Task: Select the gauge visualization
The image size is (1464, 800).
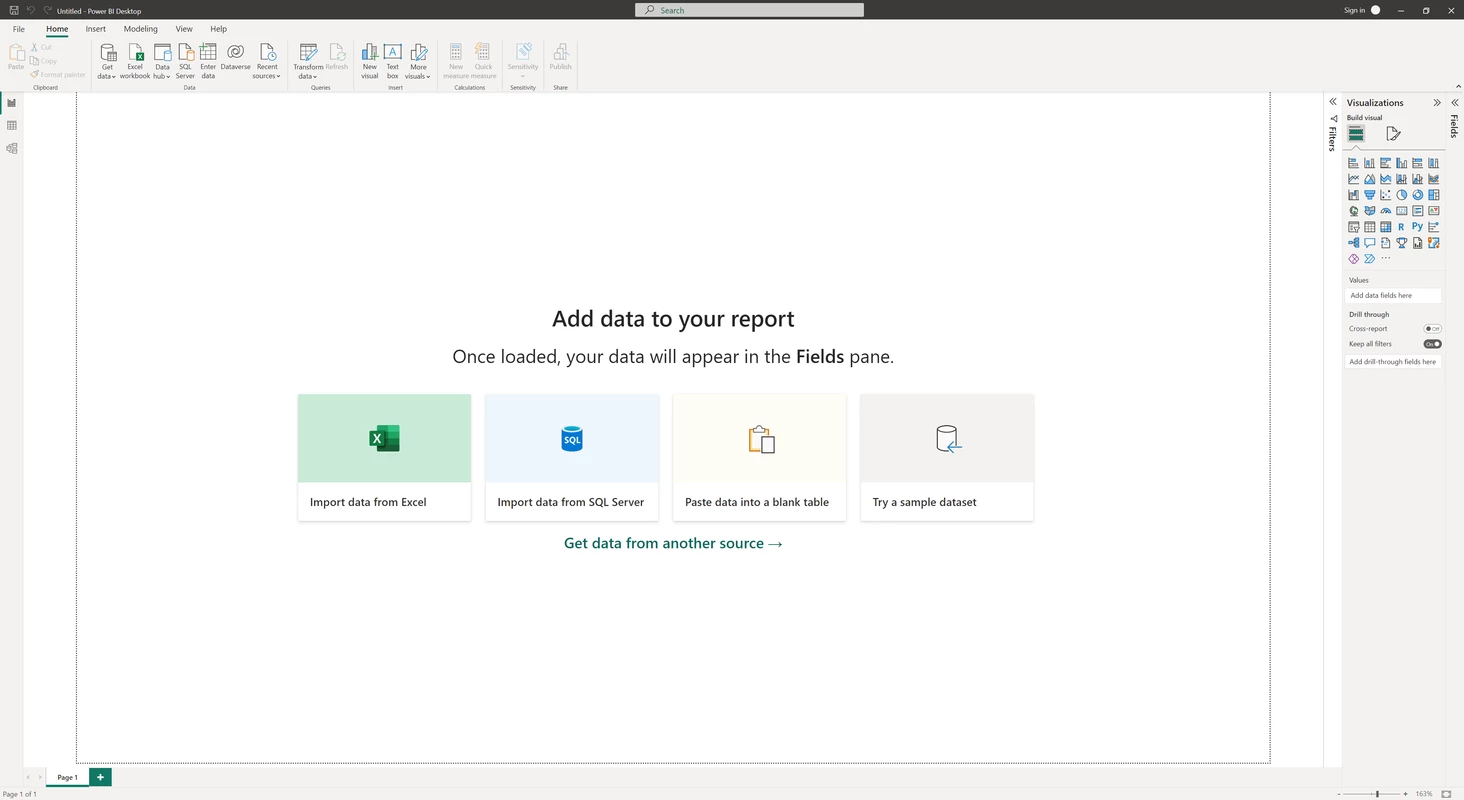Action: pos(1385,211)
